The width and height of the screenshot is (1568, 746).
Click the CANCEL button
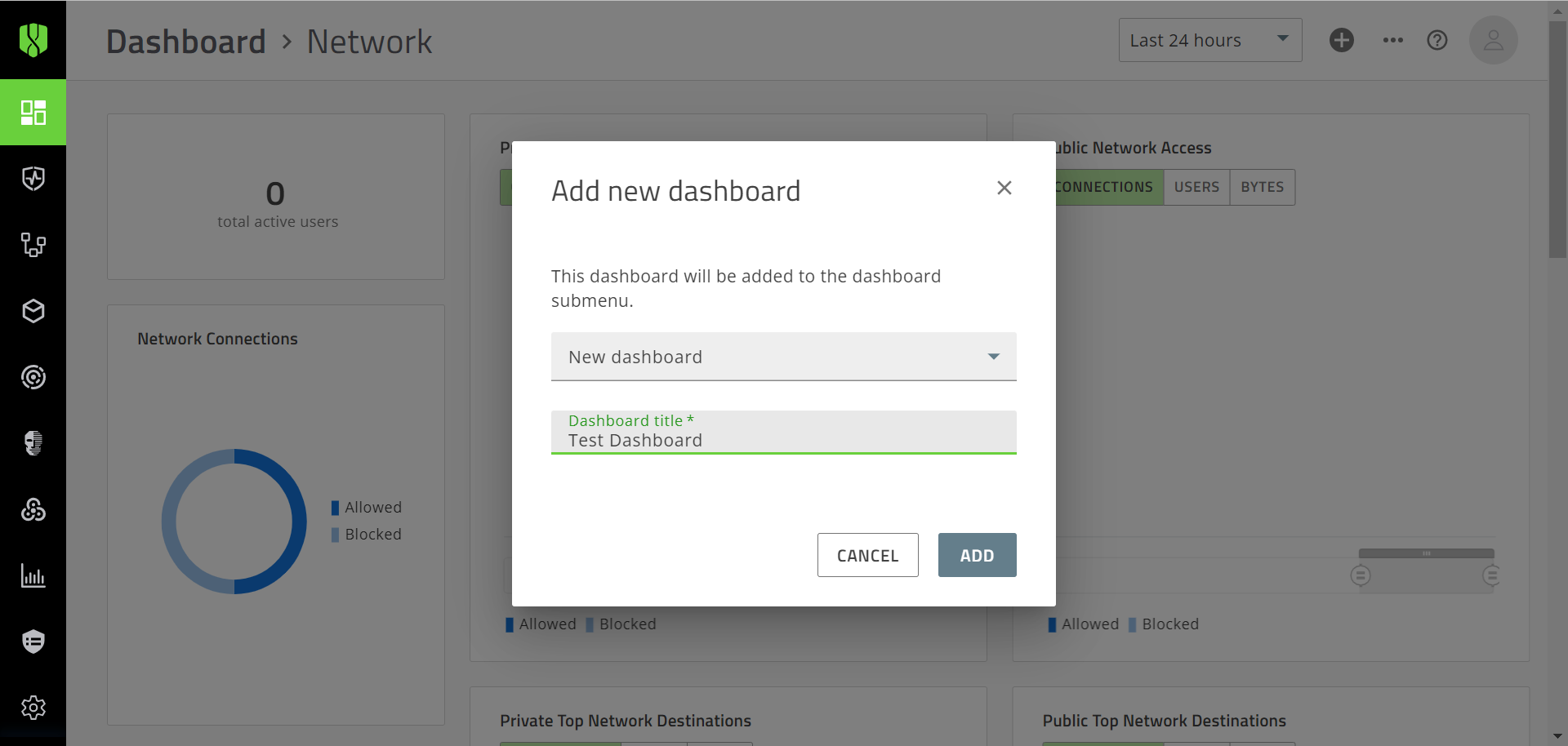pos(868,555)
